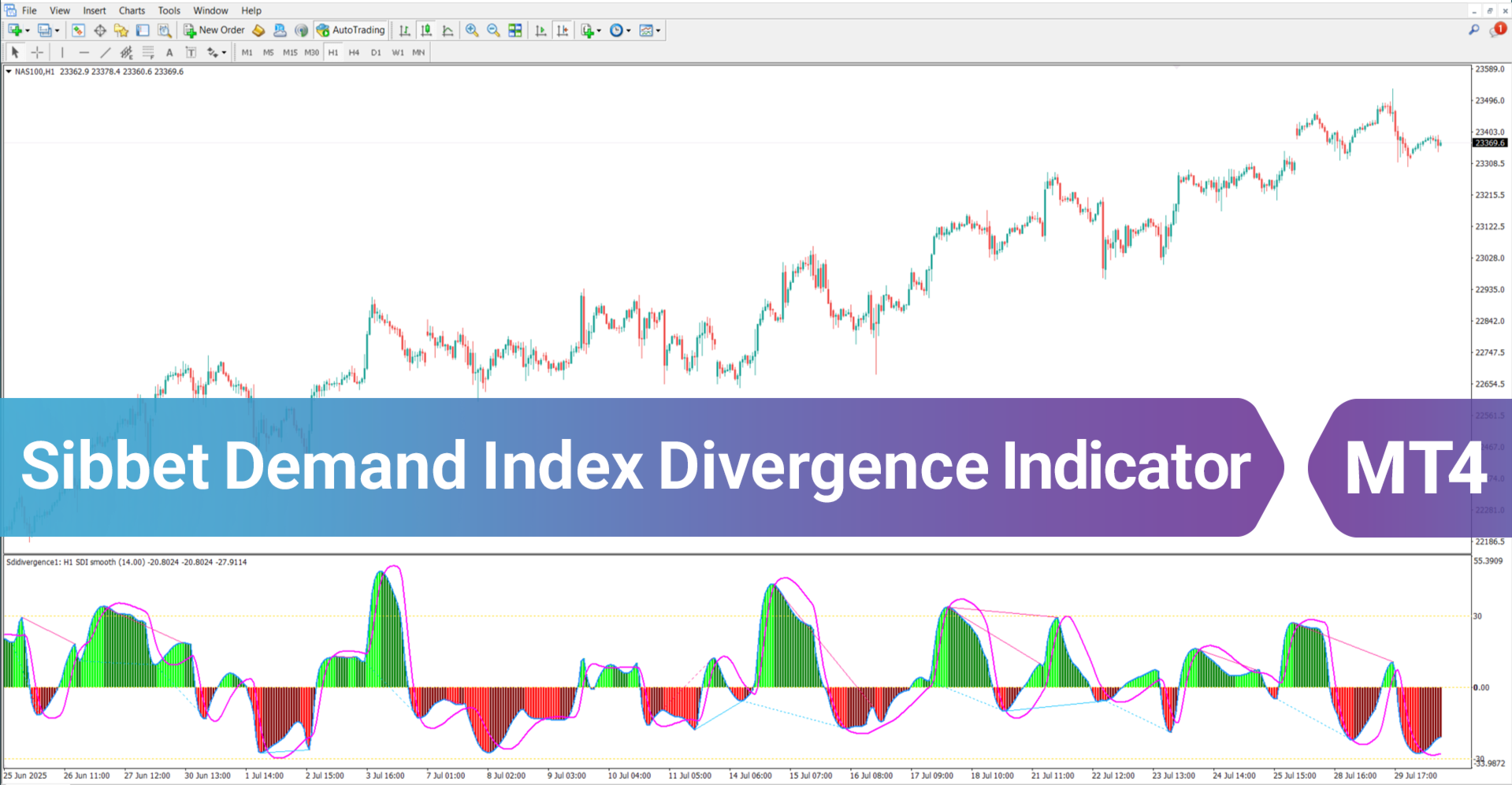Screen dimensions: 1512x785
Task: Expand the New Chart dropdown arrow
Action: 28,31
